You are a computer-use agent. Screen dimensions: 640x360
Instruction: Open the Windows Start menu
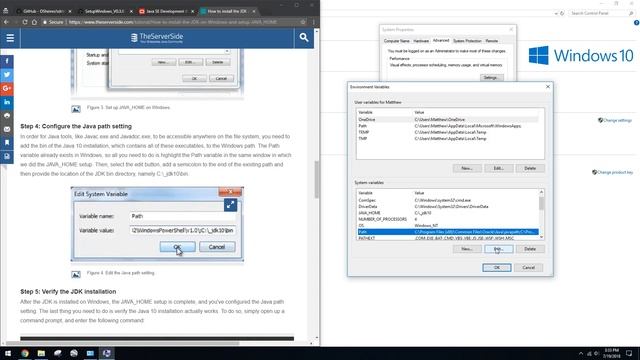(8, 353)
